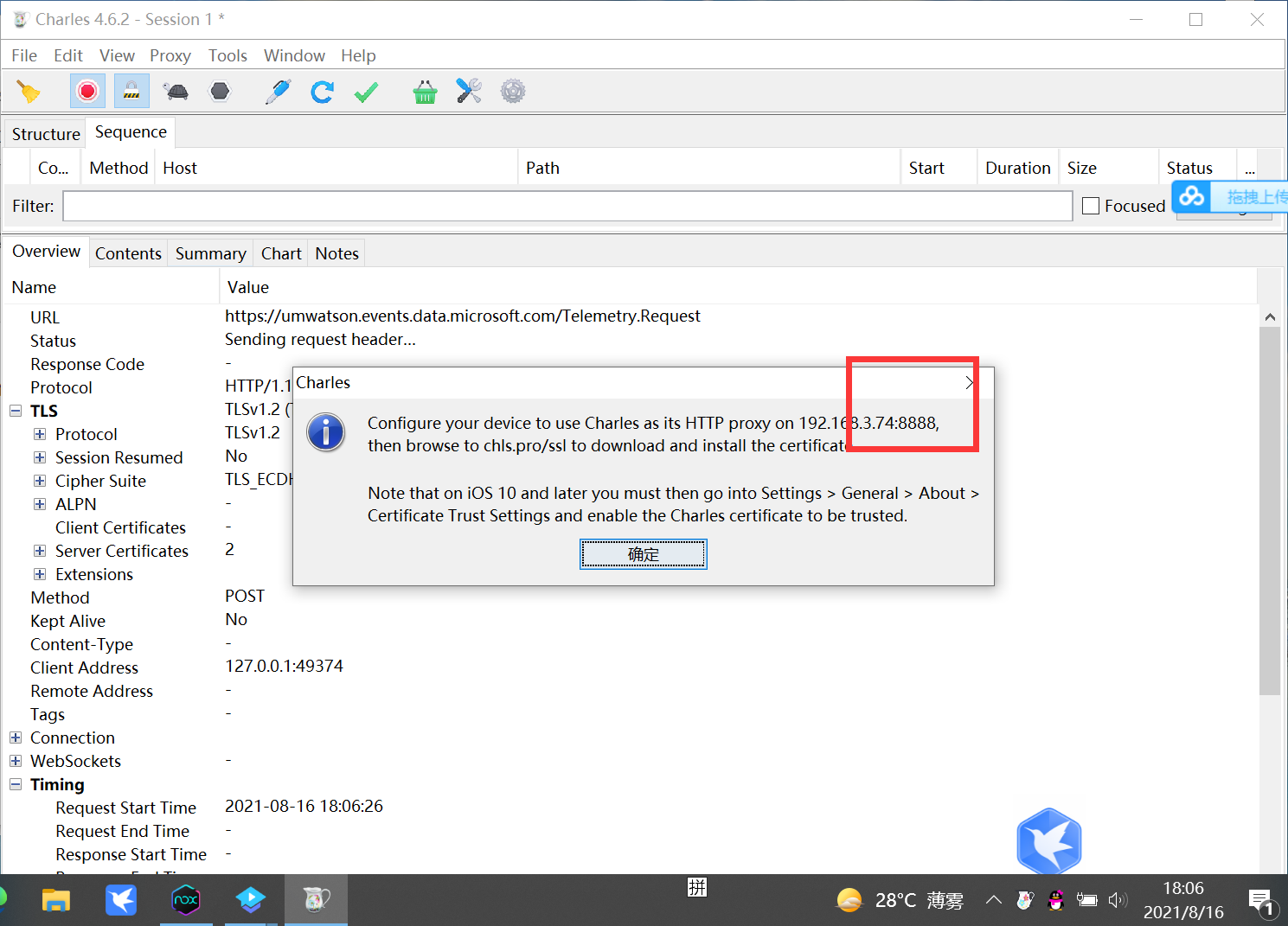Sort by the Size column header
The image size is (1288, 926).
pyautogui.click(x=1109, y=168)
